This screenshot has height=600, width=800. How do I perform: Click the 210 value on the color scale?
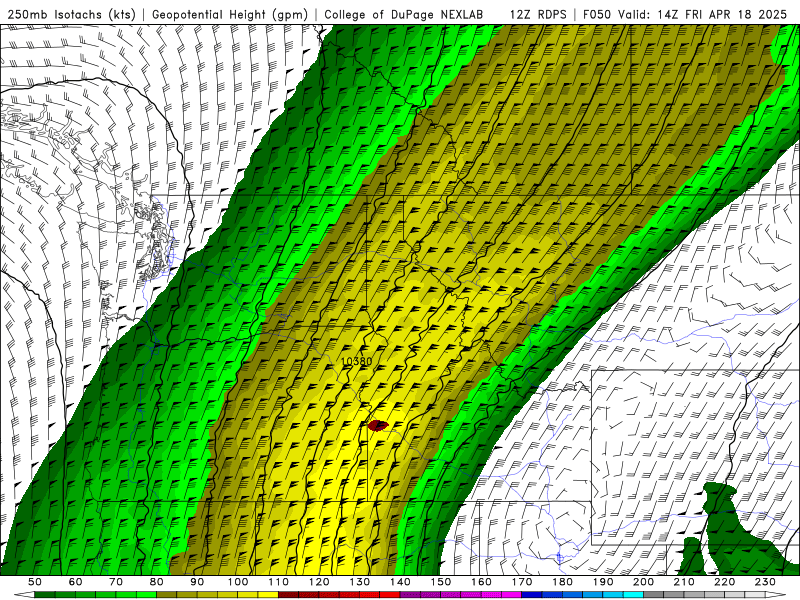[x=684, y=582]
